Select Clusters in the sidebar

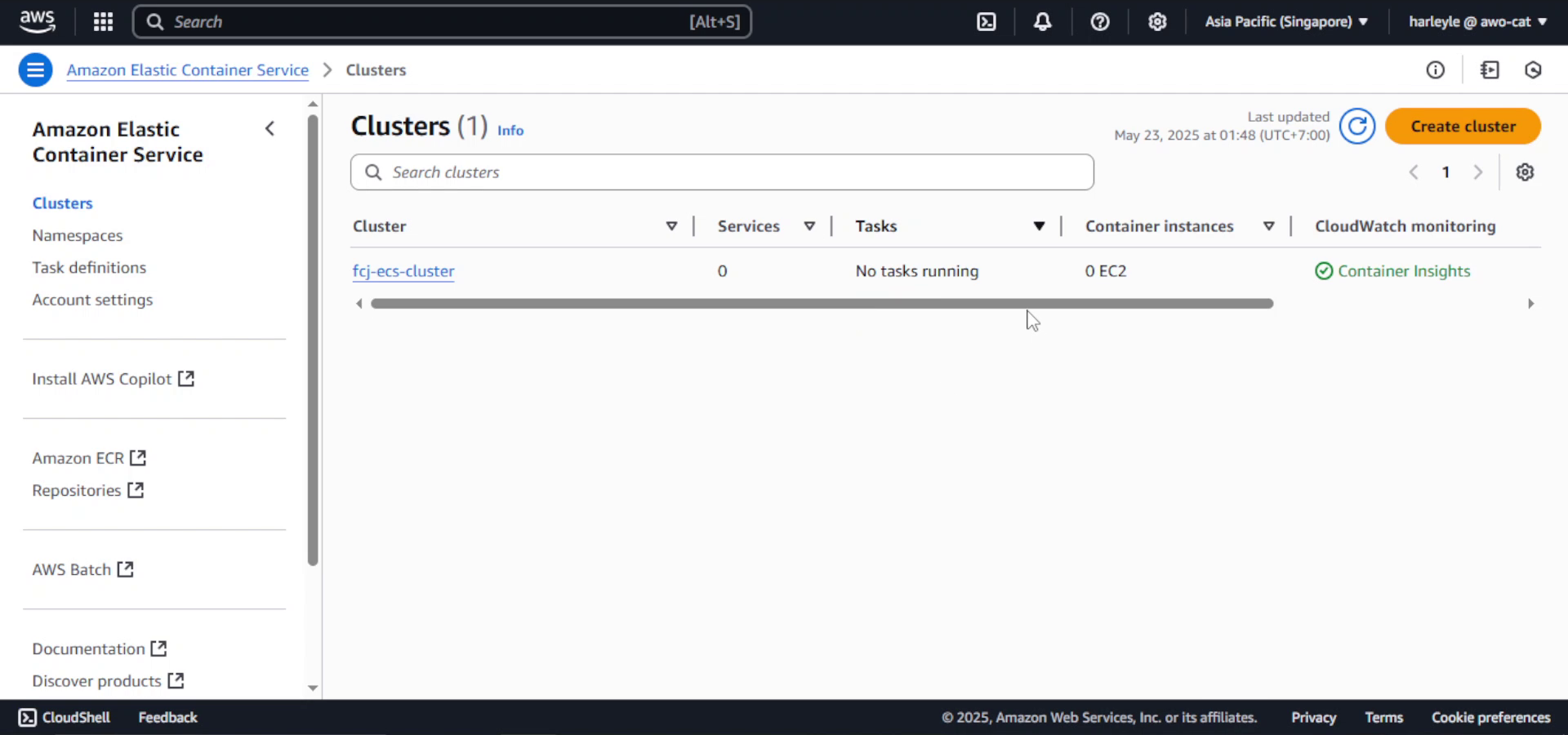(62, 203)
